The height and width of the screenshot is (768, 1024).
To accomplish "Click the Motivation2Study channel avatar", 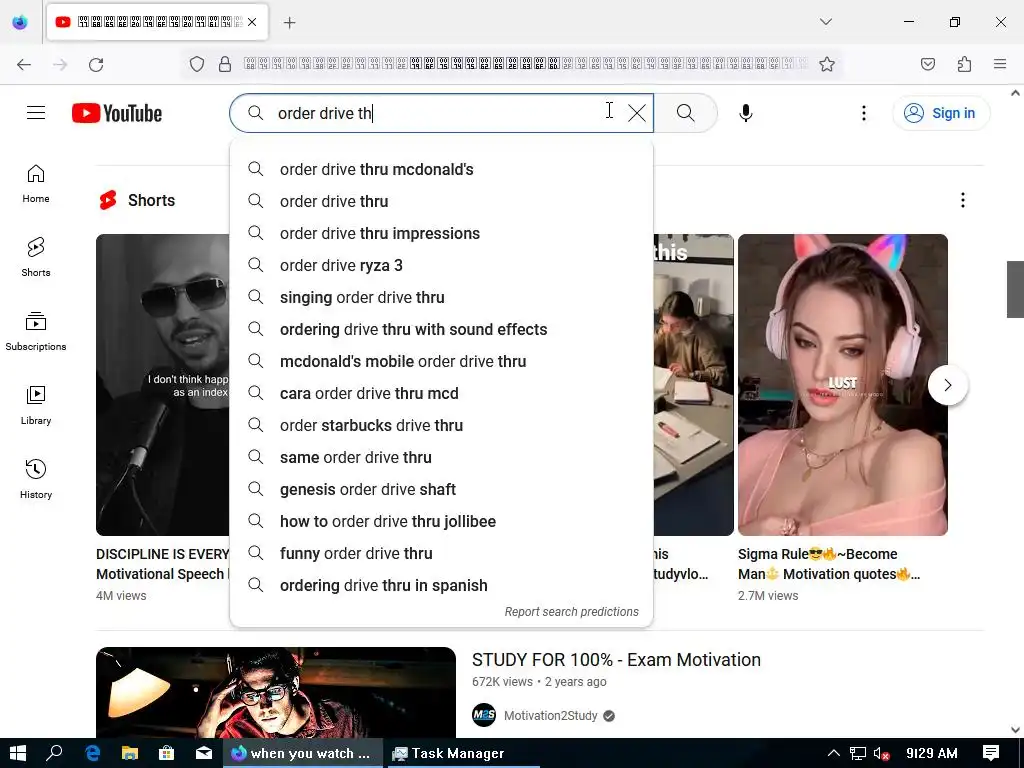I will pos(484,715).
